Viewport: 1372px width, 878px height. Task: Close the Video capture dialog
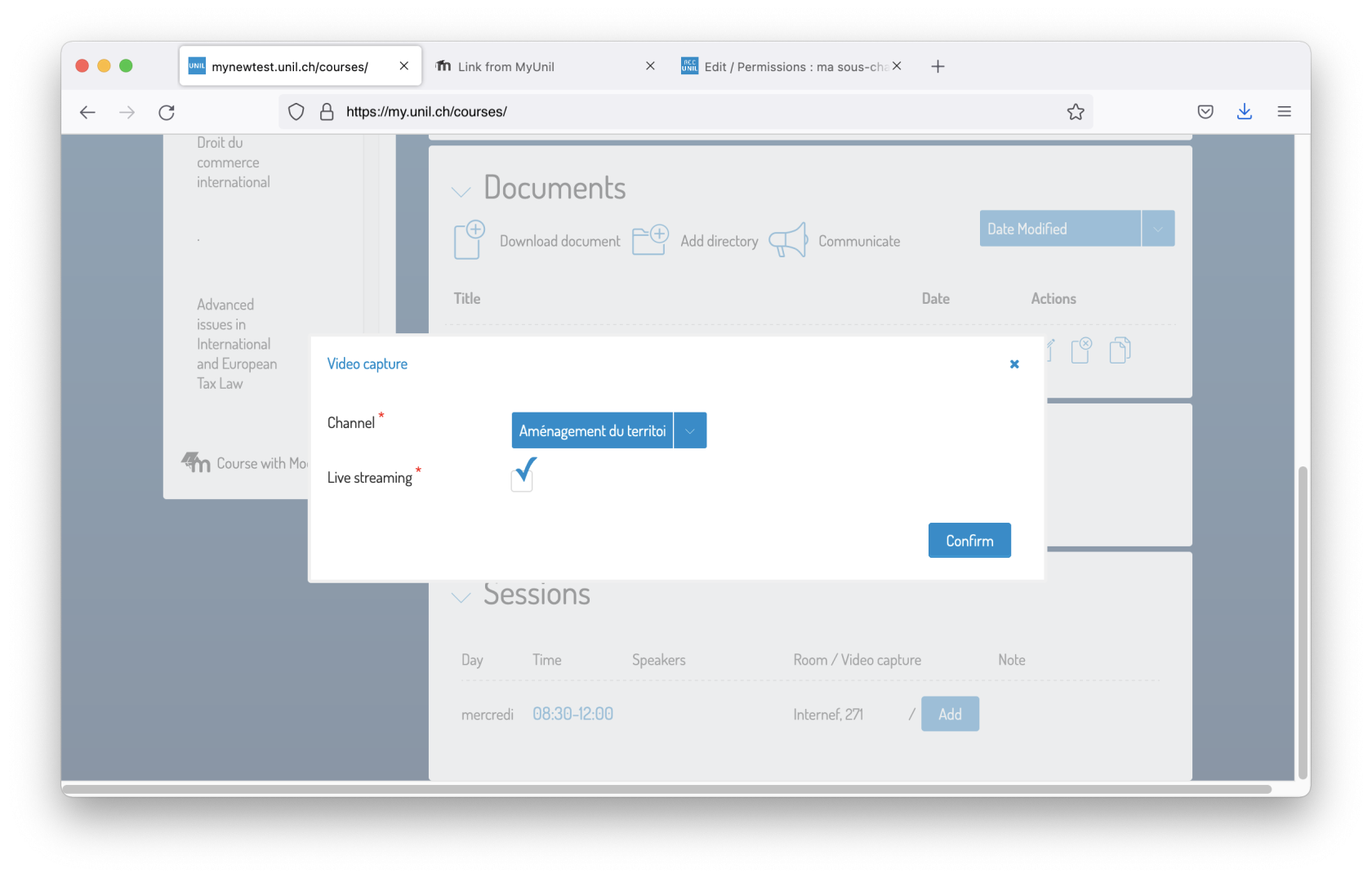tap(1014, 364)
